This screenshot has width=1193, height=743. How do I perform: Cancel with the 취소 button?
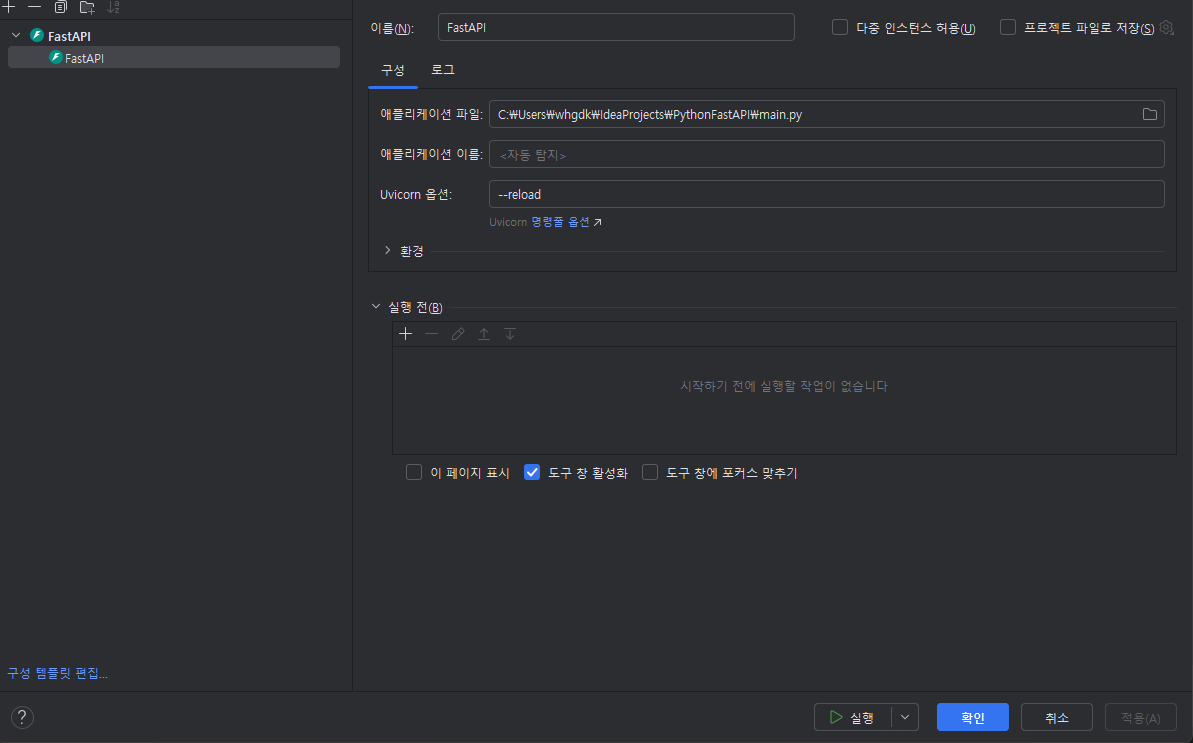(x=1057, y=717)
